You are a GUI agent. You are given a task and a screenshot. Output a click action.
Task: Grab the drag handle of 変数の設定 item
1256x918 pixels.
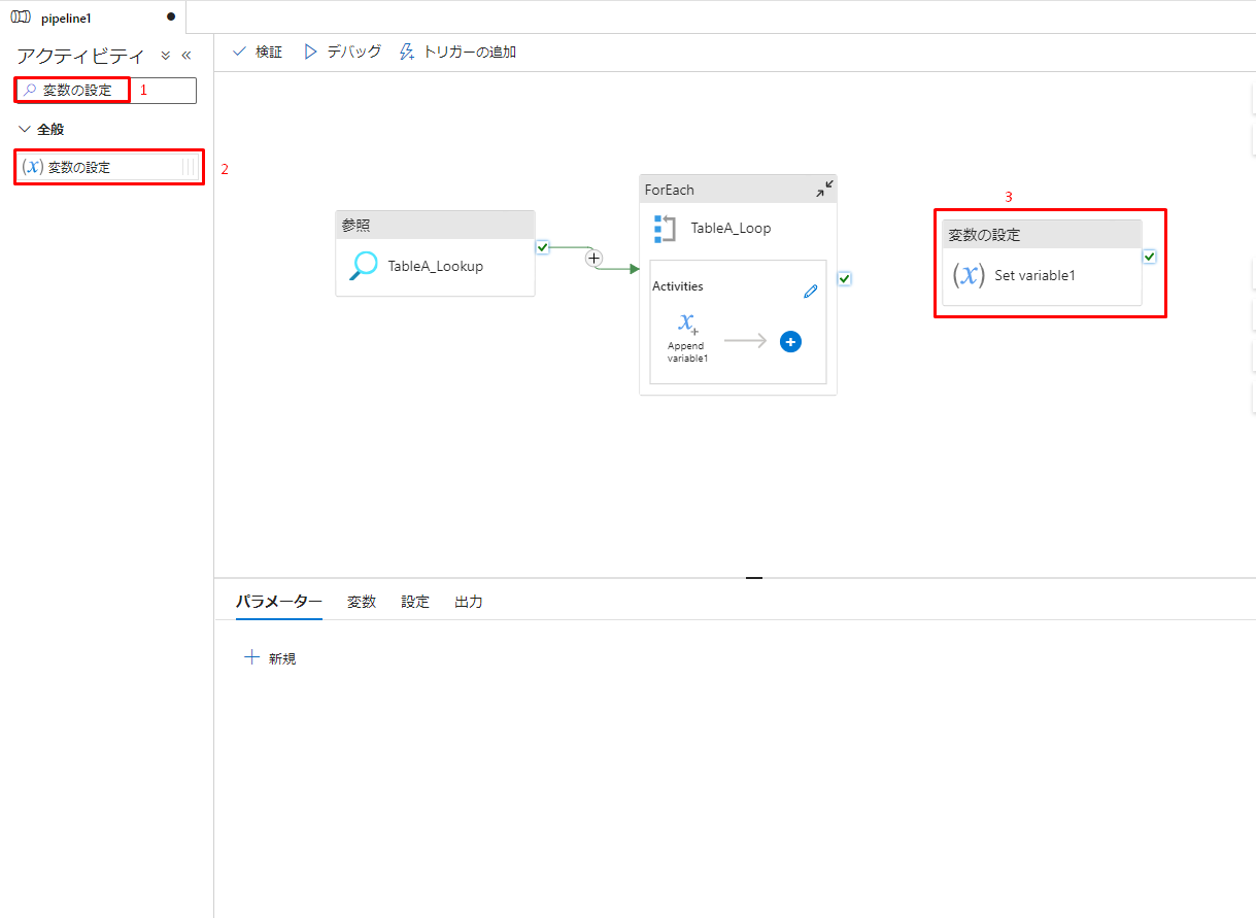(x=188, y=167)
